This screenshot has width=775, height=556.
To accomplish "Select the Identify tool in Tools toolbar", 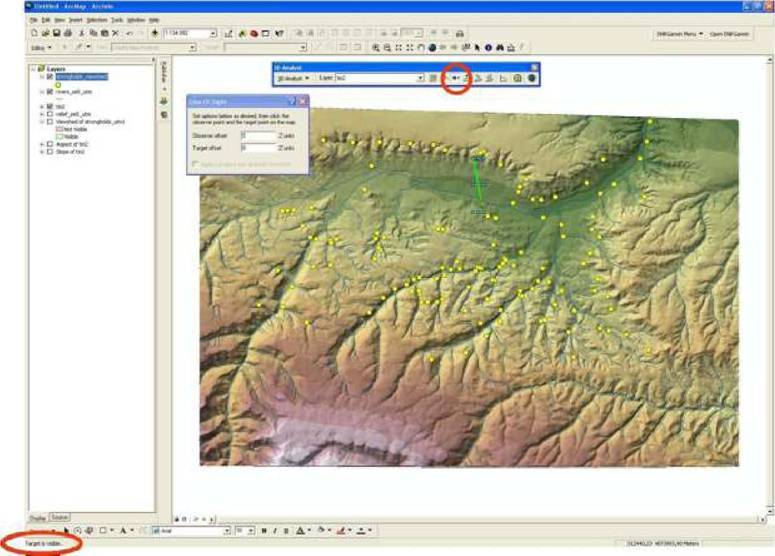I will click(488, 47).
